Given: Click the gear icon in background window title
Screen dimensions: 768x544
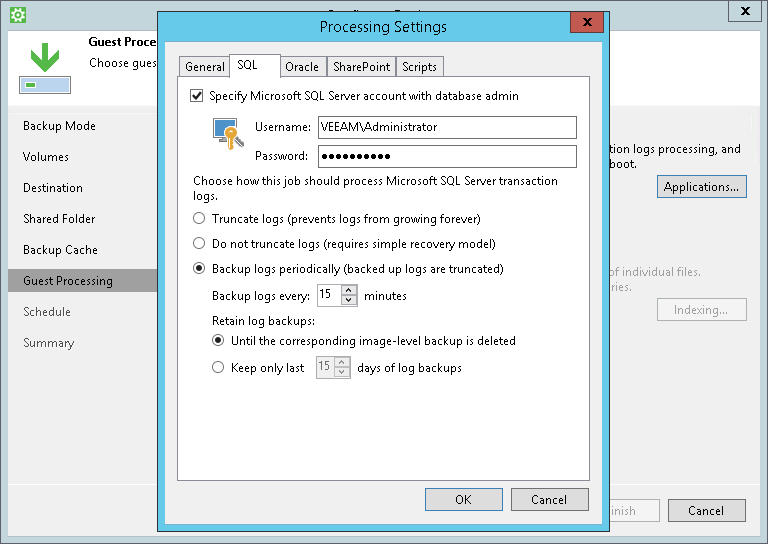Looking at the screenshot, I should (18, 15).
